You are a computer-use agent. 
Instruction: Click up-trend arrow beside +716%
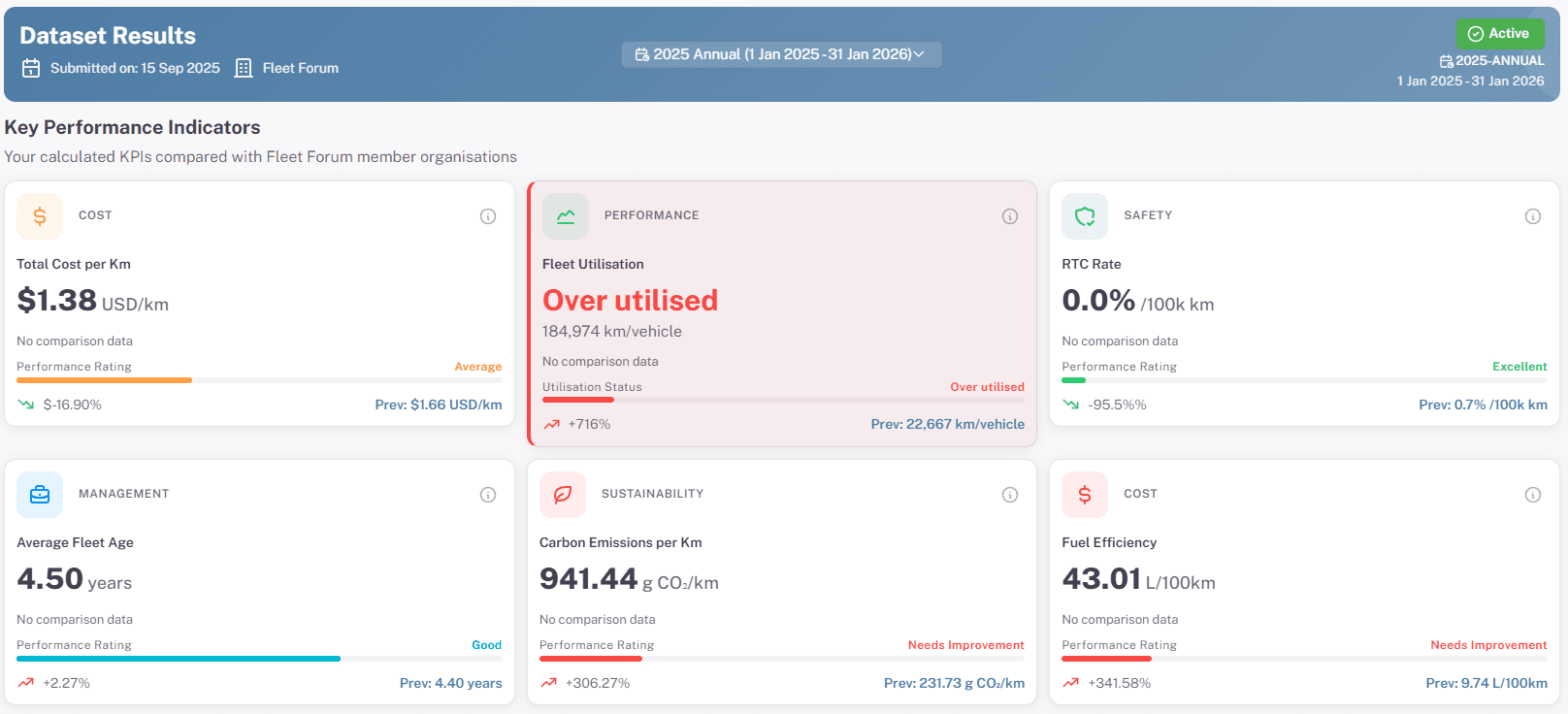click(x=552, y=424)
